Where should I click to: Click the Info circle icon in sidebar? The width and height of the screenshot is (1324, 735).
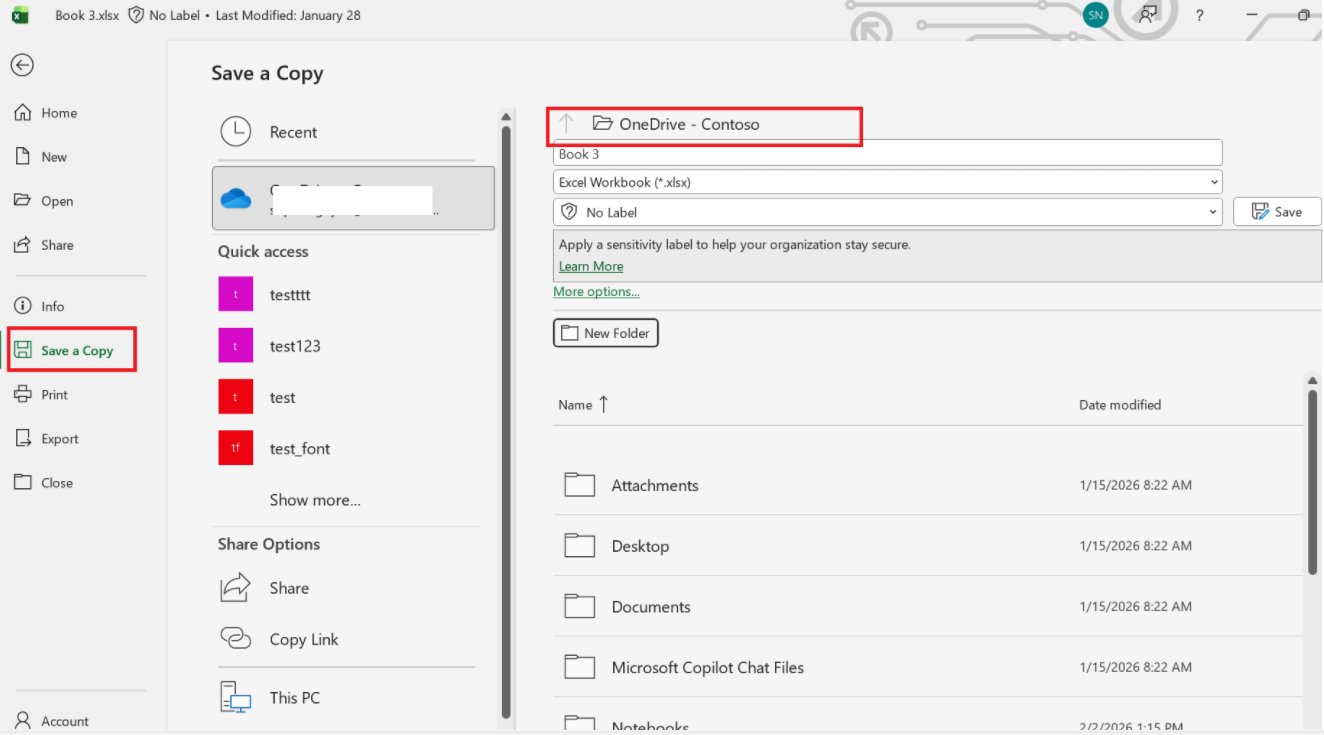(23, 307)
